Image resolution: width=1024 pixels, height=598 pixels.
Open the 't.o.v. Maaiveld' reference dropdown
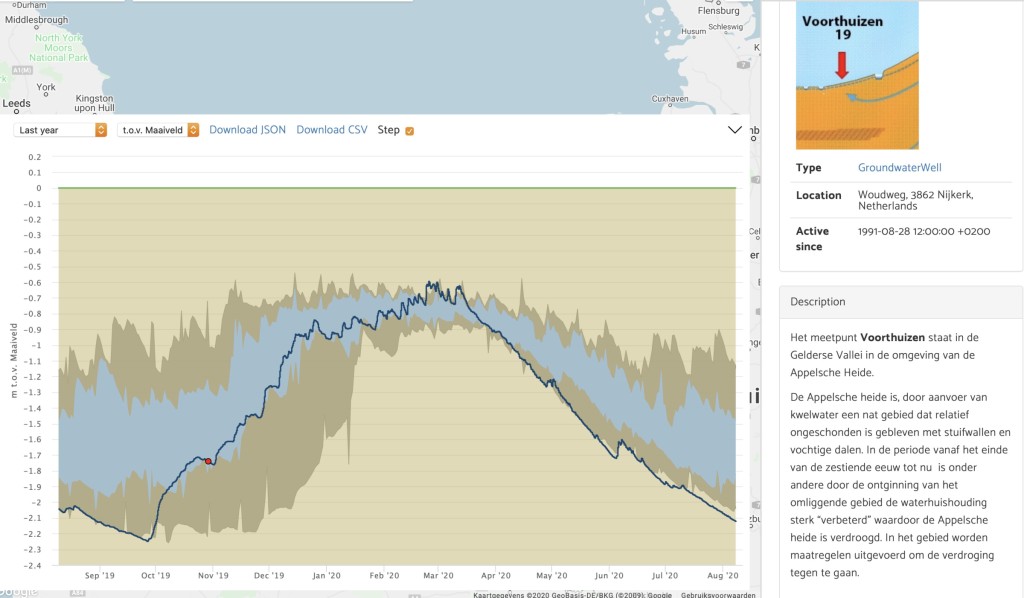(158, 130)
